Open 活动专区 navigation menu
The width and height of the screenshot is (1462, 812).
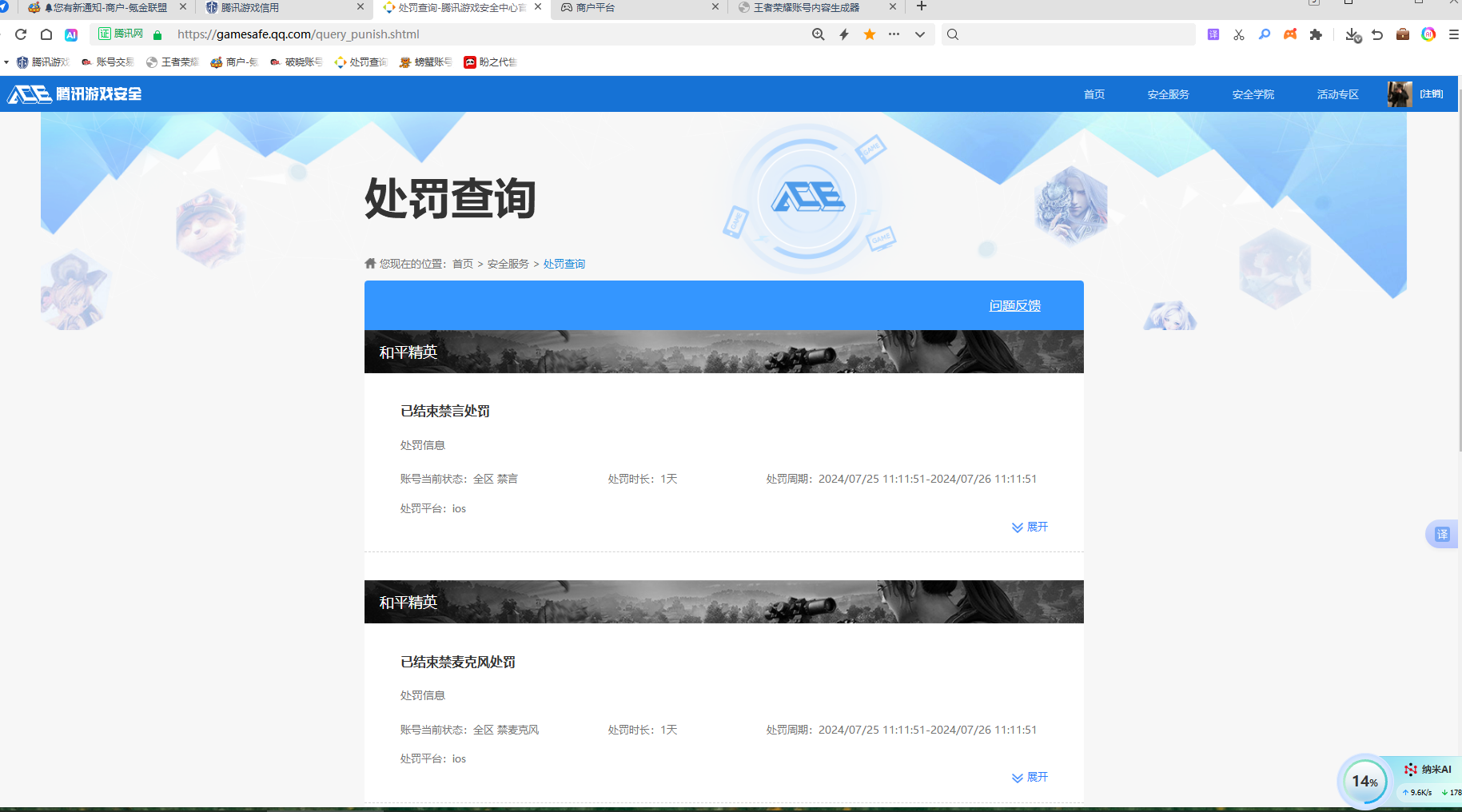coord(1337,94)
